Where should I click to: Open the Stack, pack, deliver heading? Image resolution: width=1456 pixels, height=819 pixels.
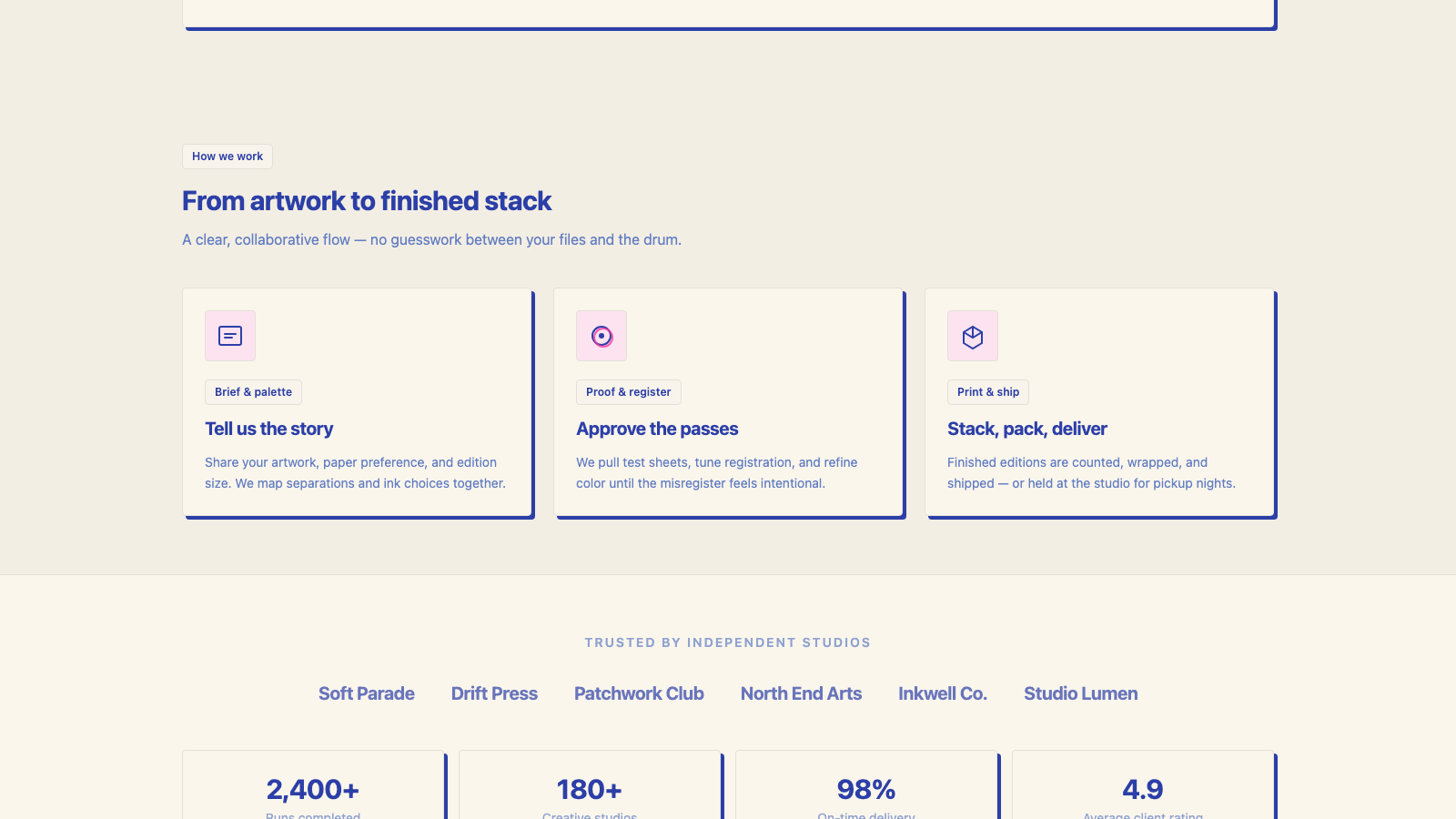[1026, 429]
